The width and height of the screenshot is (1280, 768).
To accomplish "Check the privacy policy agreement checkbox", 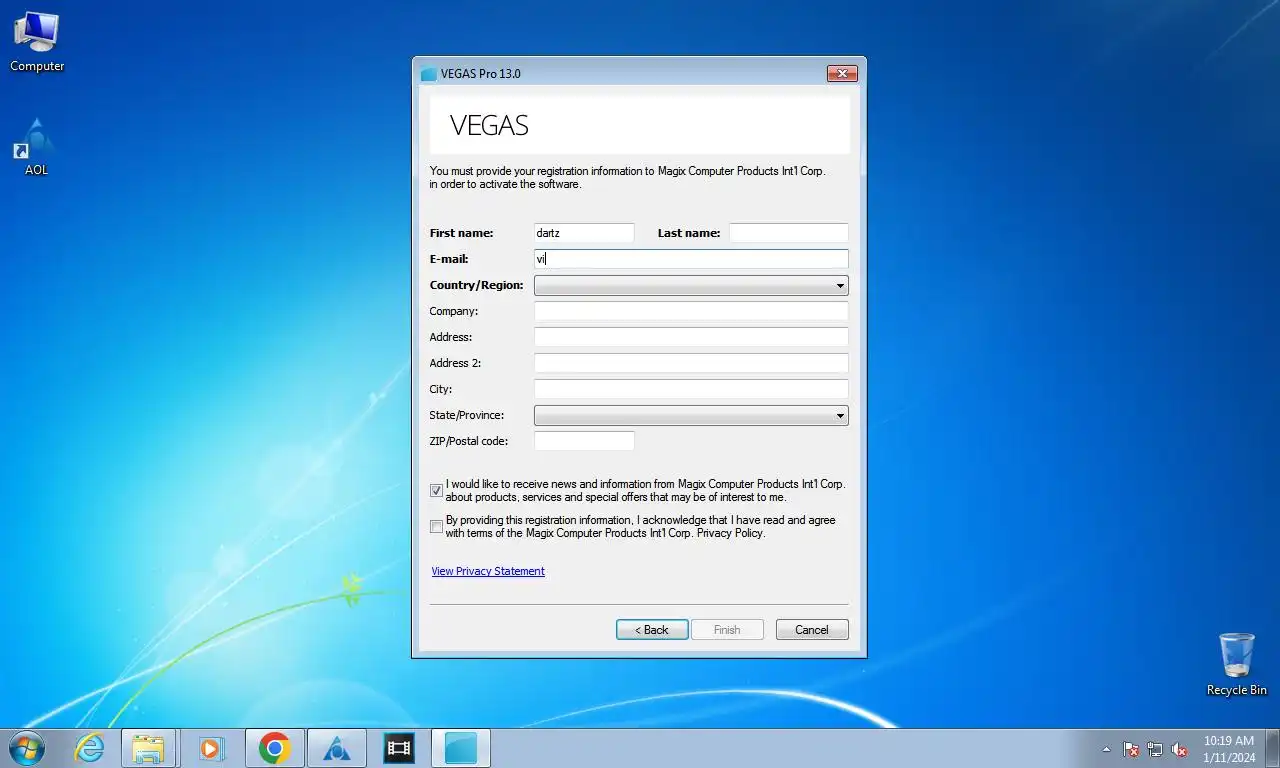I will [x=436, y=527].
